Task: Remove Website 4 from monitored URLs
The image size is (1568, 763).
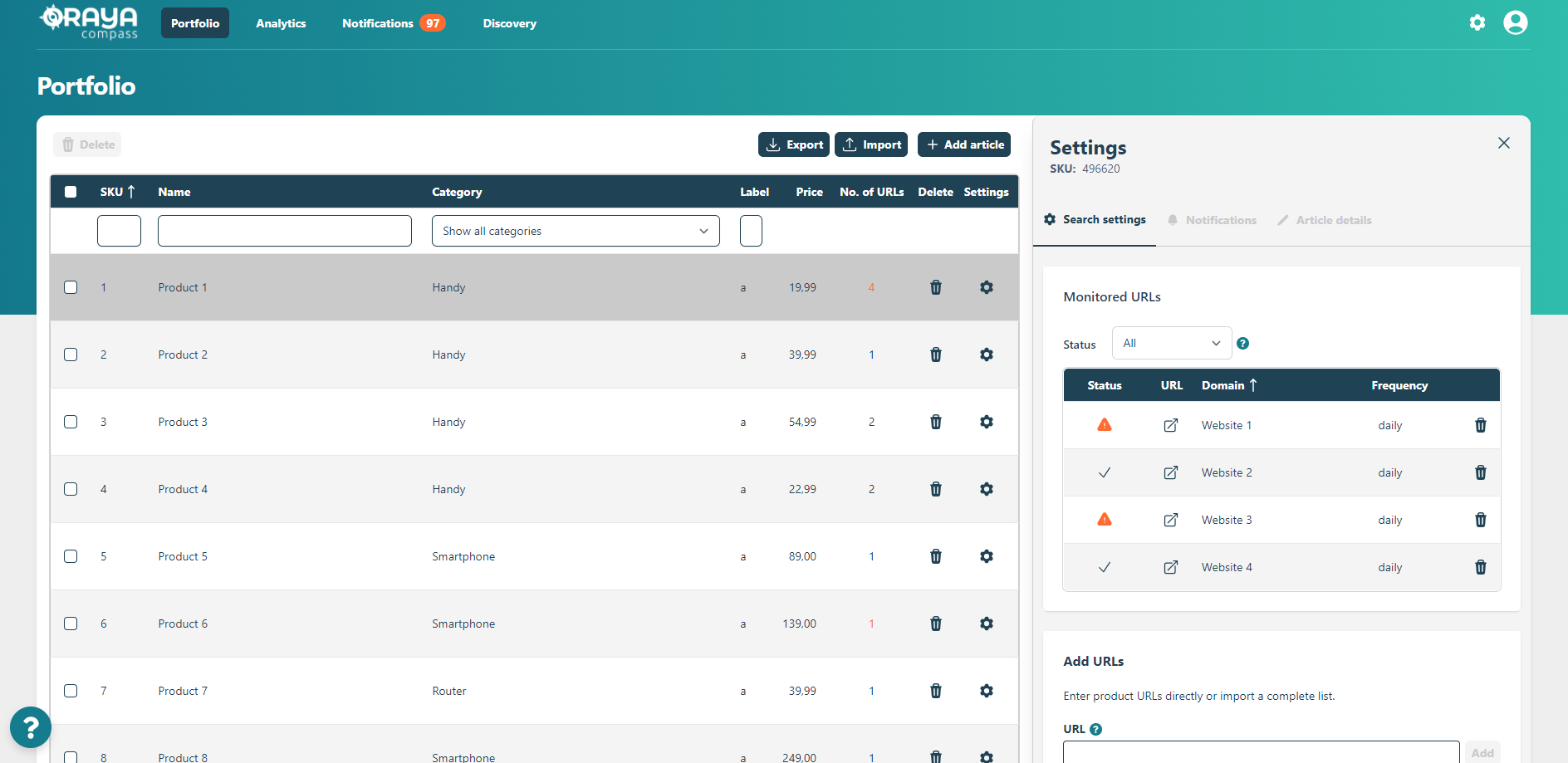Action: tap(1480, 567)
